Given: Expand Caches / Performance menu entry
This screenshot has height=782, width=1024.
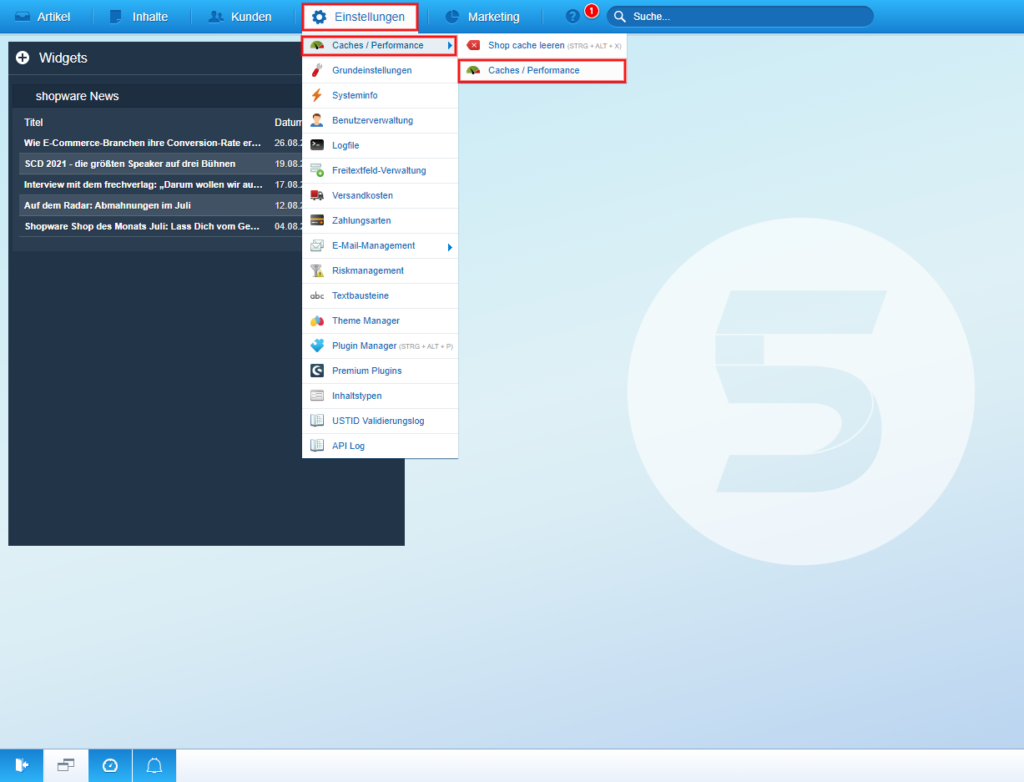Looking at the screenshot, I should 378,46.
